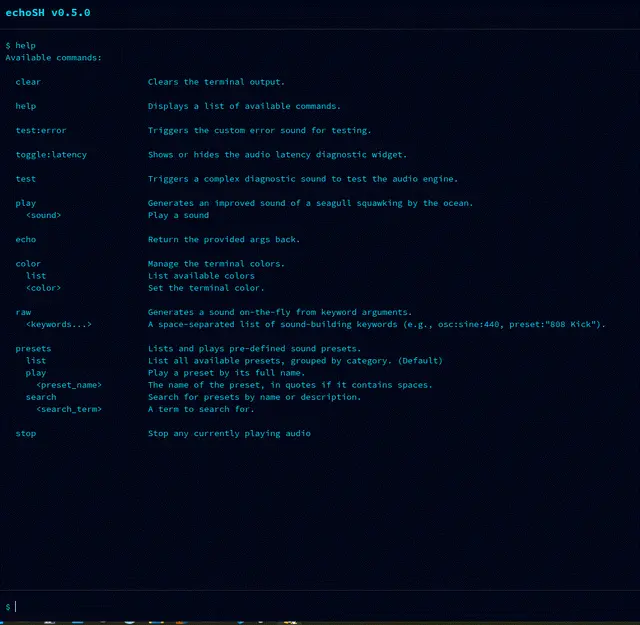
Task: Click the '<sound>' argument under play
Action: coord(43,215)
